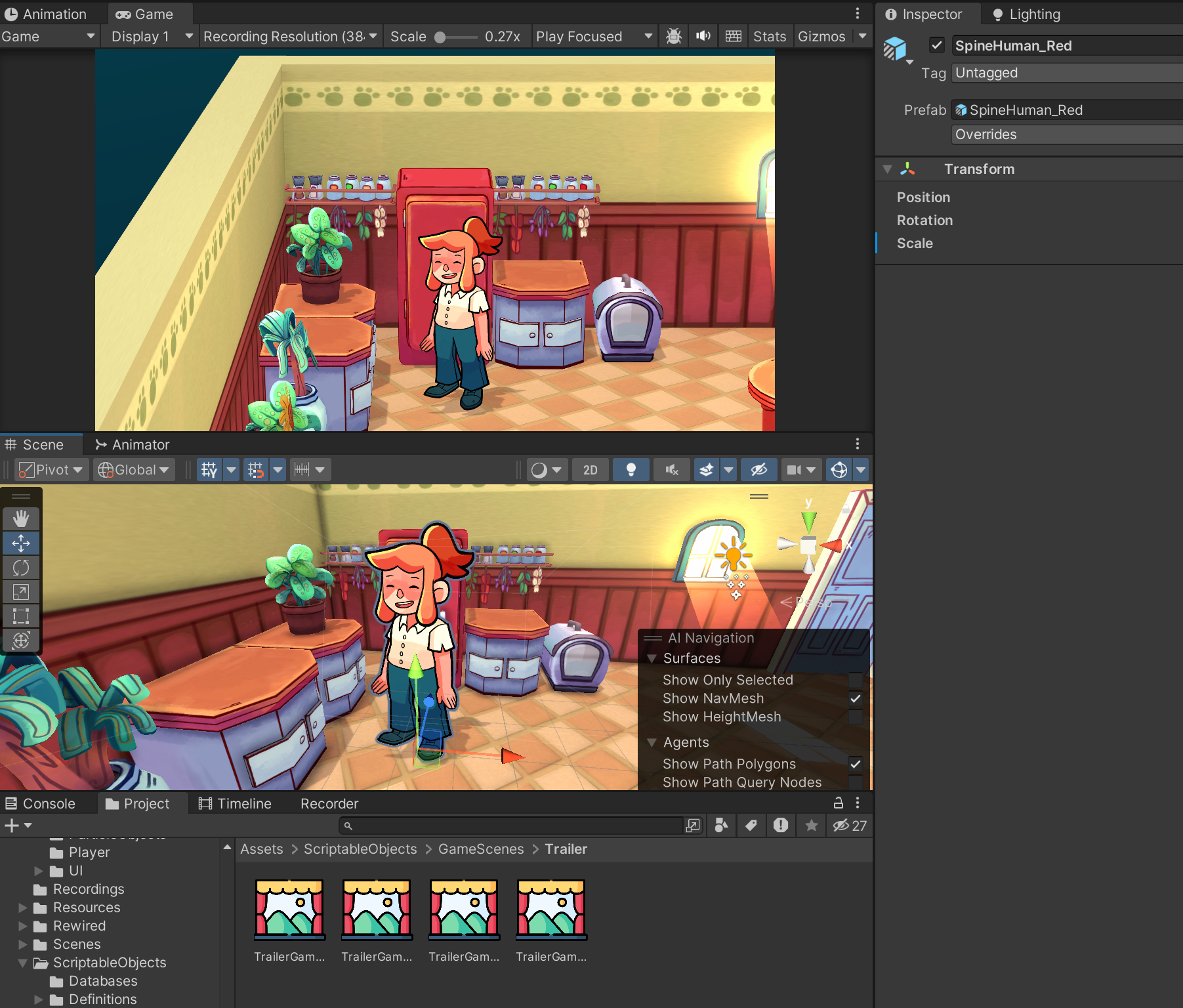The width and height of the screenshot is (1183, 1008).
Task: Click the Game view Scale slider
Action: [458, 37]
